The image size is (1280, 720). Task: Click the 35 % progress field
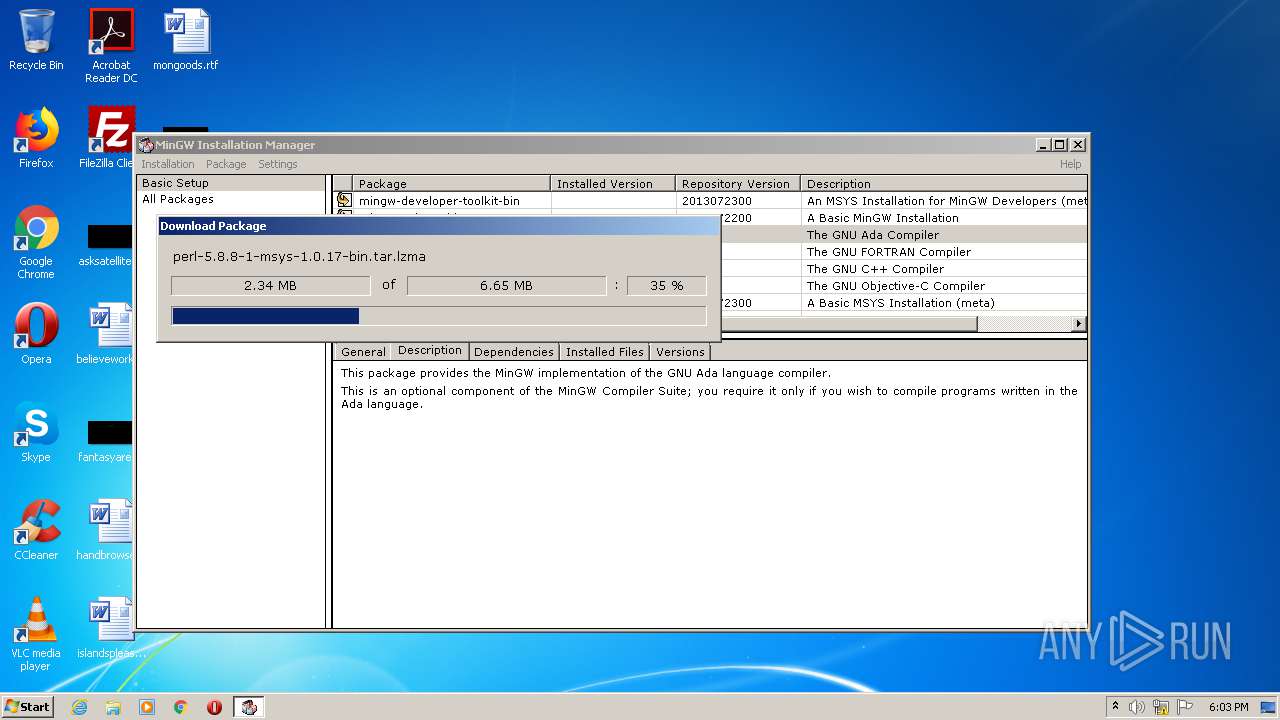coord(666,286)
